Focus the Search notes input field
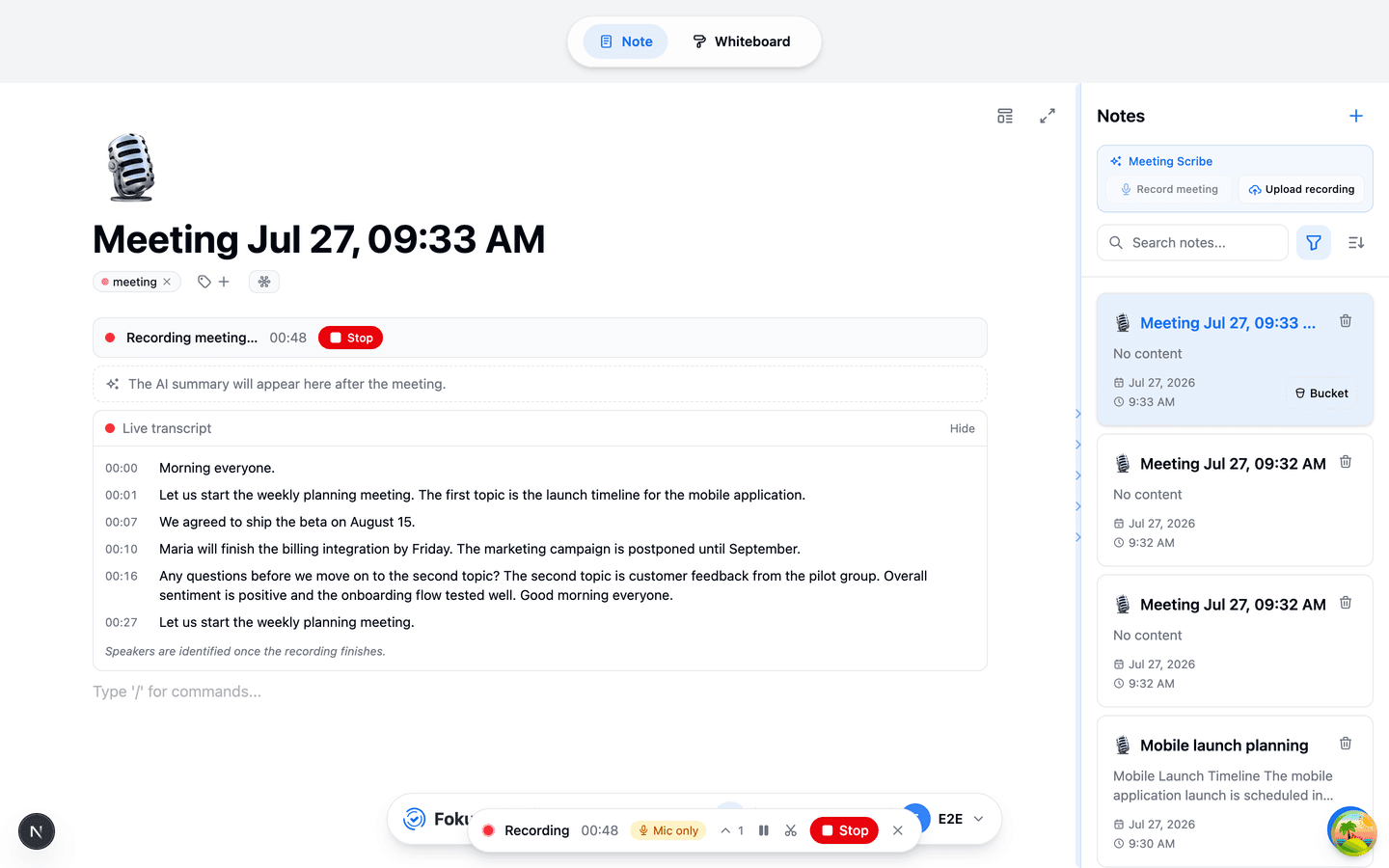1389x868 pixels. click(1192, 243)
